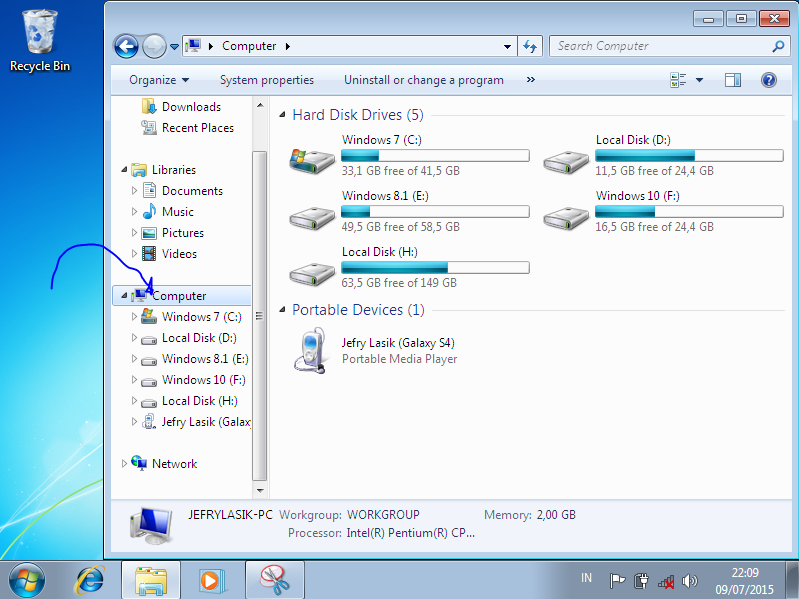Click the Action Center flag tray icon

click(x=617, y=580)
